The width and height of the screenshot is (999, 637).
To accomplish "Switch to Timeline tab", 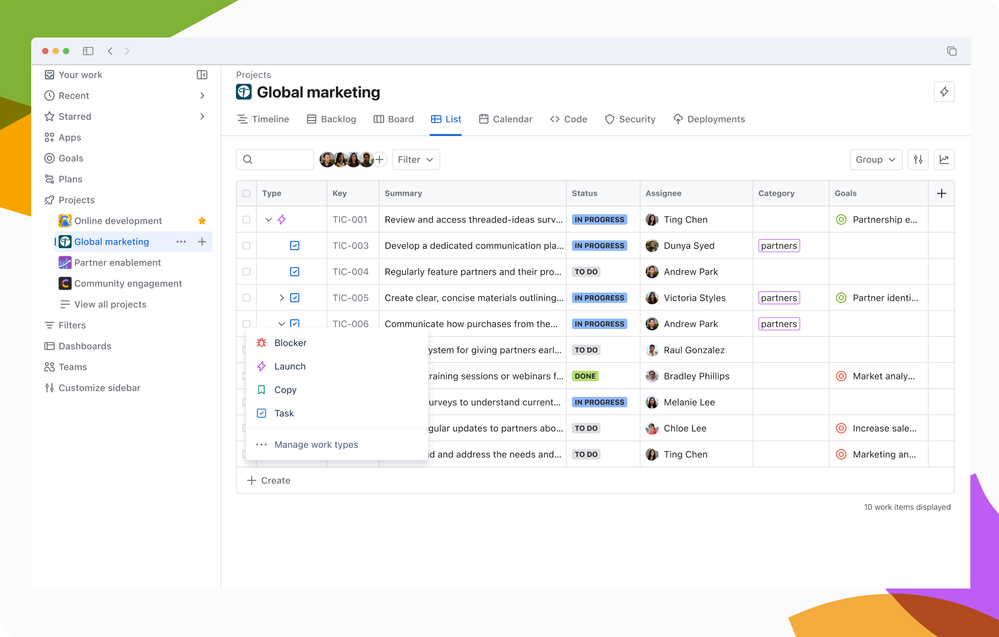I will point(262,119).
